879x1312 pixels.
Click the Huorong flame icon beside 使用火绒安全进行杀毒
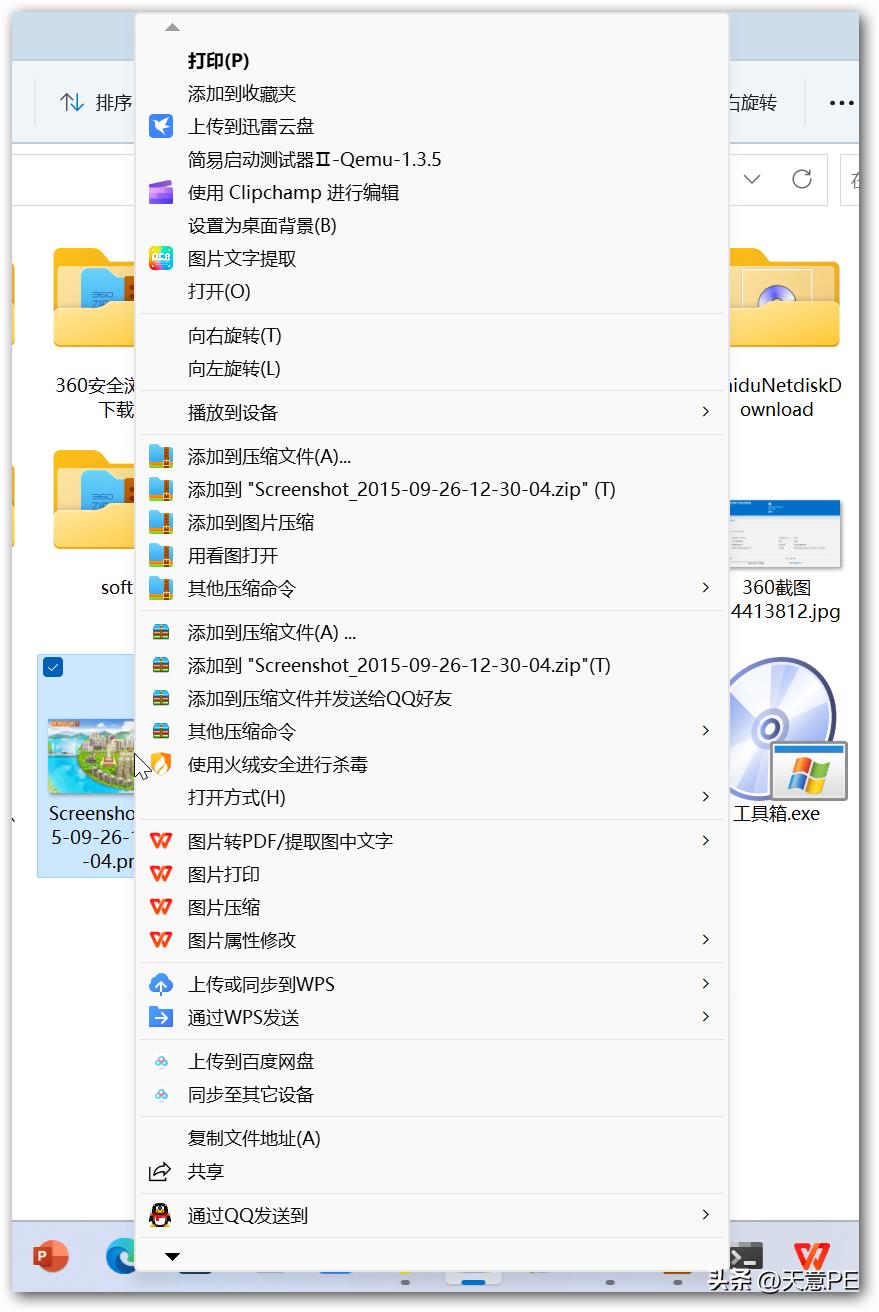pos(161,763)
